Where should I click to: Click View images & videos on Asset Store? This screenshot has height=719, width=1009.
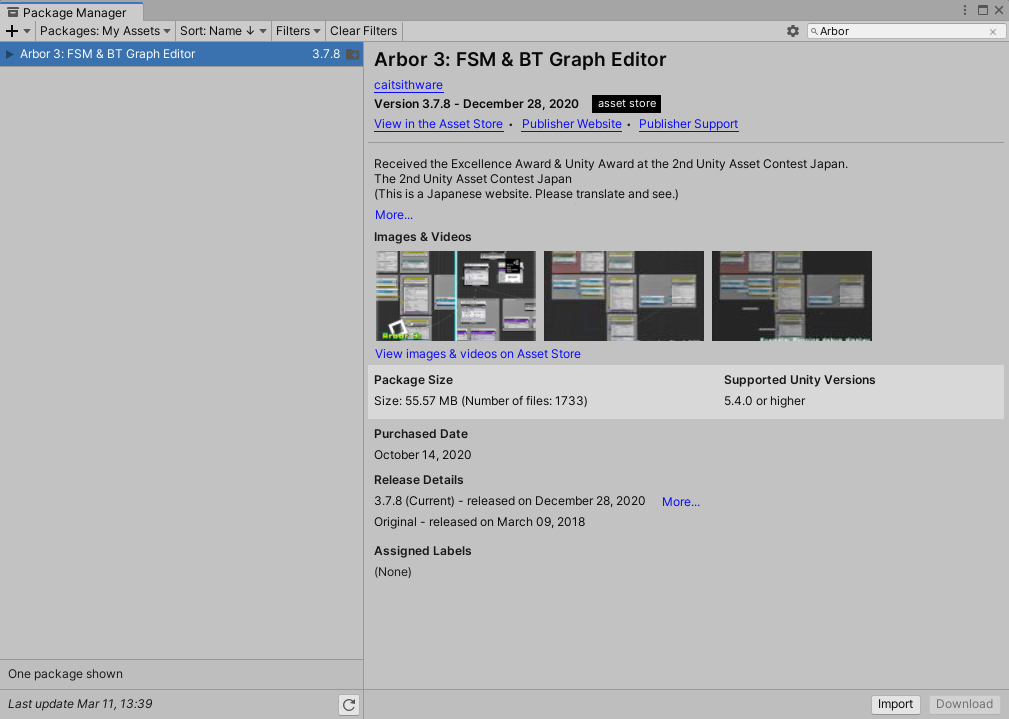pyautogui.click(x=478, y=354)
